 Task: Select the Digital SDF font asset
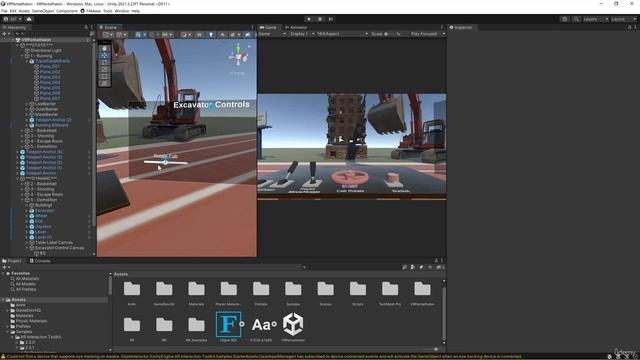tap(229, 327)
